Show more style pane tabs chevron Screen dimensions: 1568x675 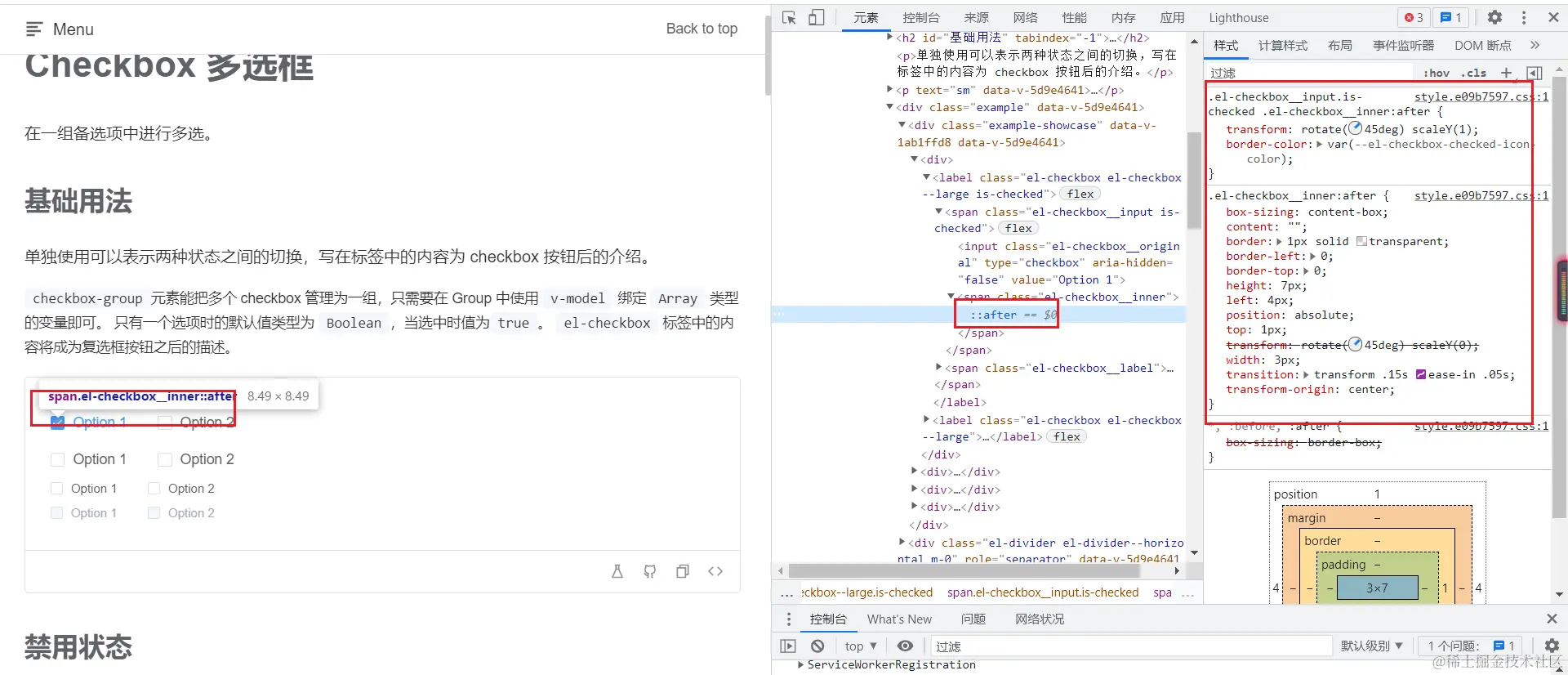coord(1535,45)
